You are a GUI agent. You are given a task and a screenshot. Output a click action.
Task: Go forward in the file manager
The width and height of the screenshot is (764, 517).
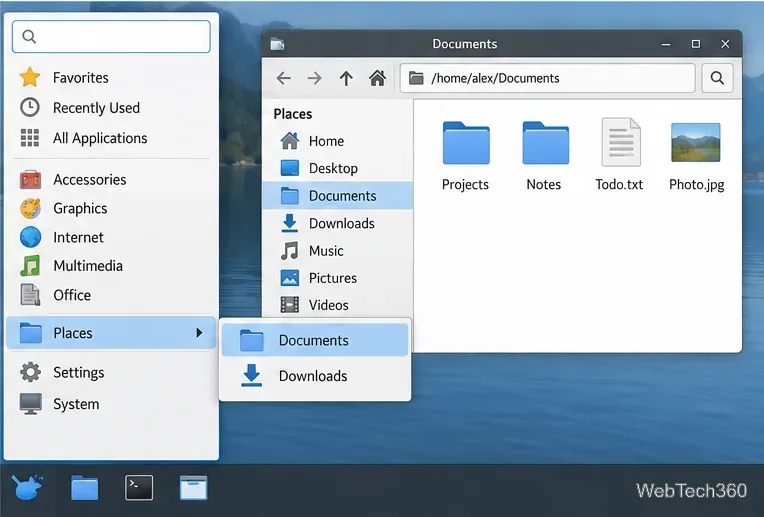click(x=314, y=78)
